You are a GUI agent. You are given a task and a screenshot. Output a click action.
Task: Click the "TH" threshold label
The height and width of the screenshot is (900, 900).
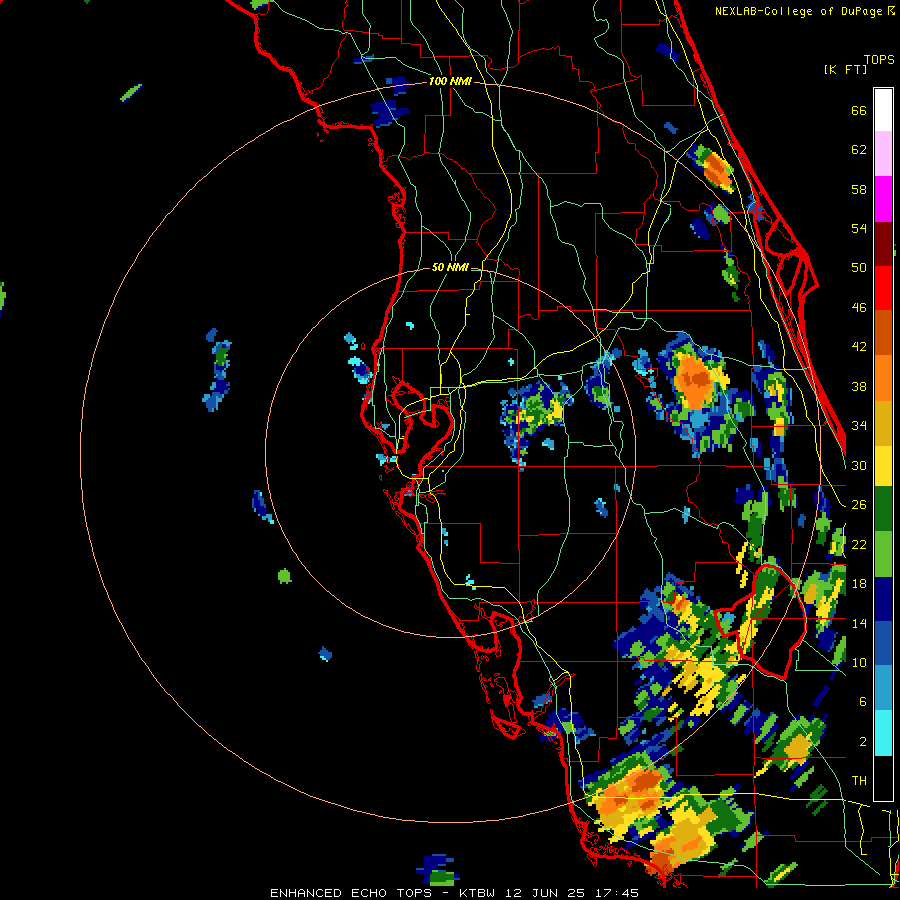pyautogui.click(x=859, y=781)
